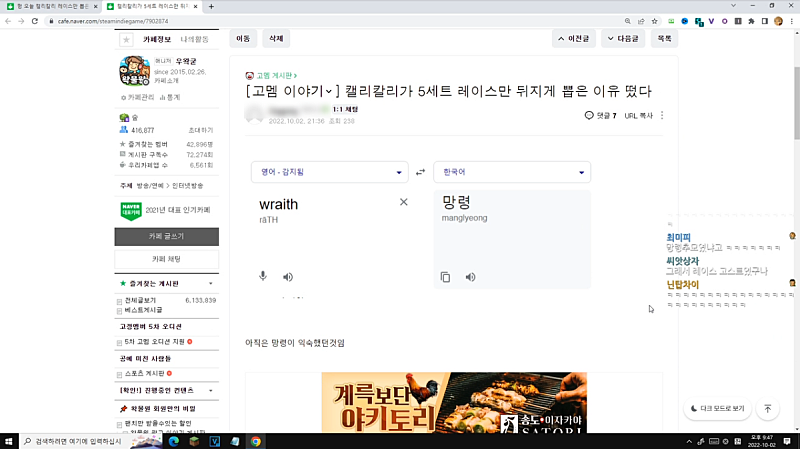Click the 카페소개 link
The image size is (800, 449).
[167, 81]
